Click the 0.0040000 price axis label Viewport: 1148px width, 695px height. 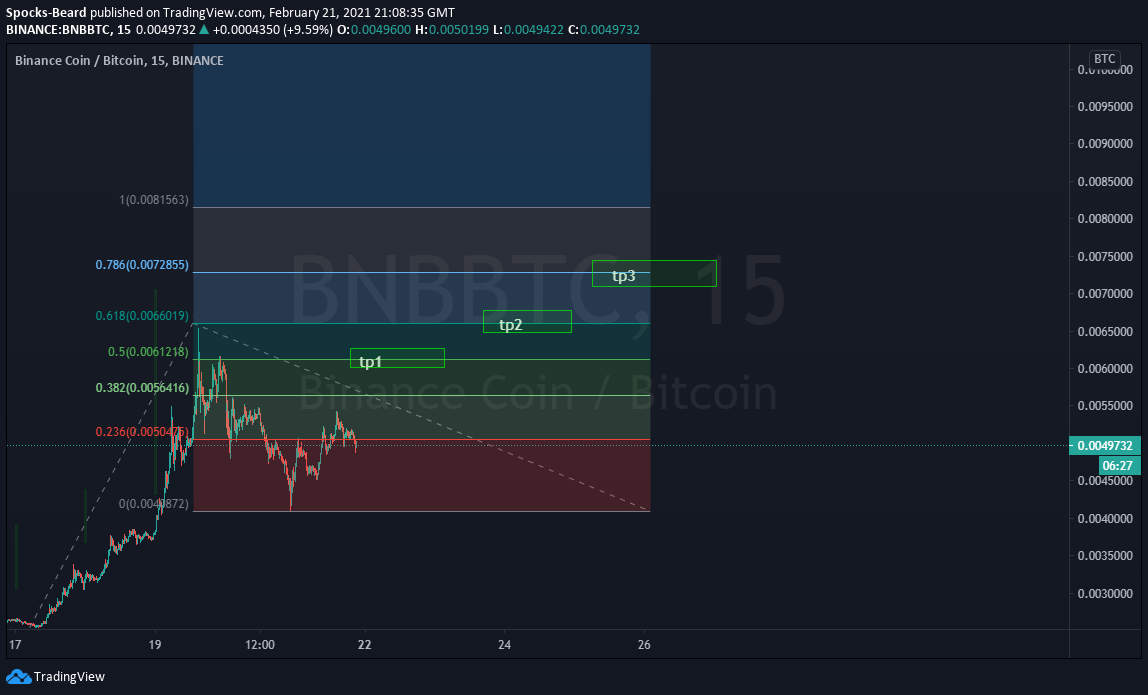click(1105, 519)
